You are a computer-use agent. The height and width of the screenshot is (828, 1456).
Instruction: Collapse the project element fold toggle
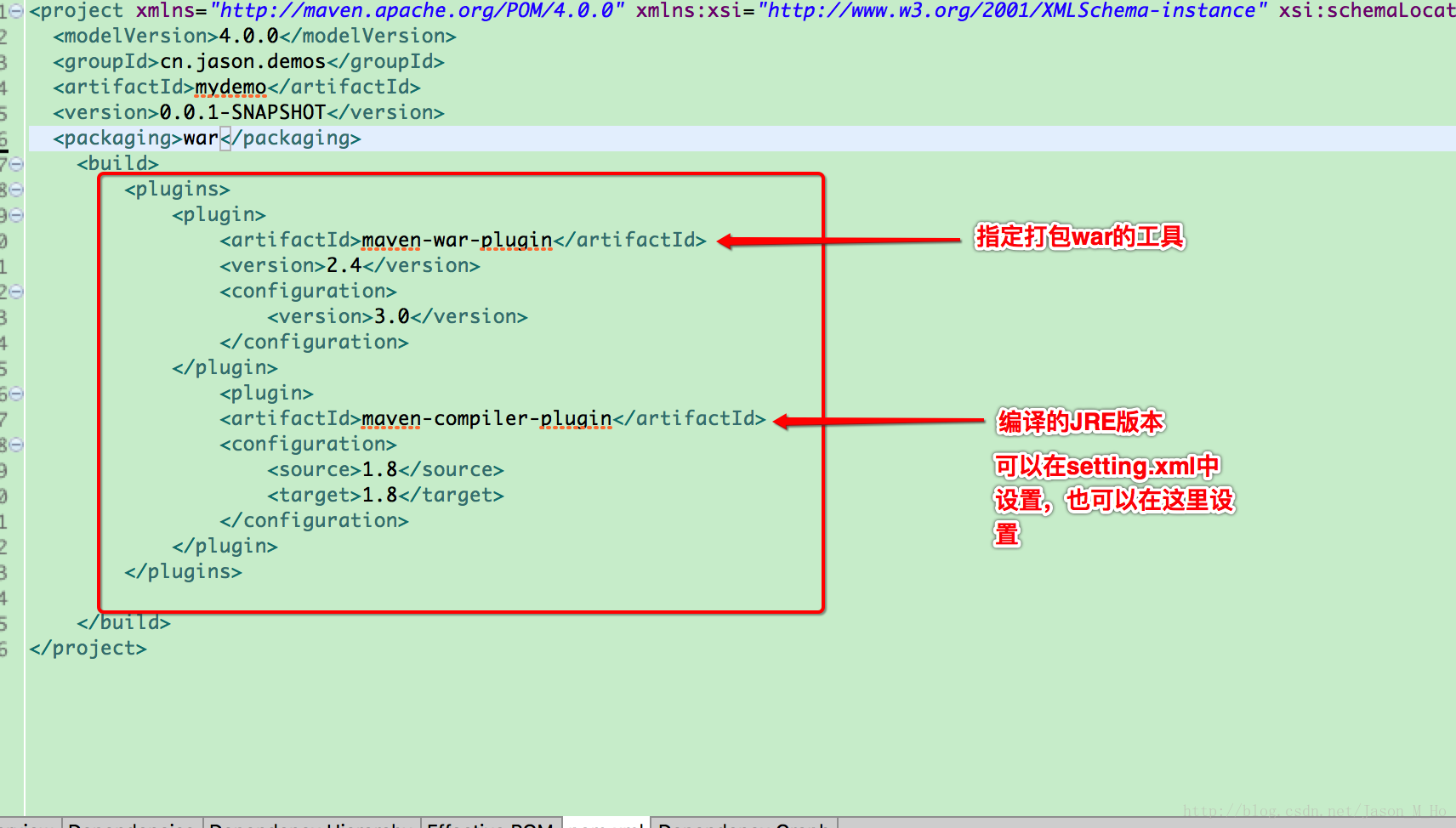pos(16,11)
